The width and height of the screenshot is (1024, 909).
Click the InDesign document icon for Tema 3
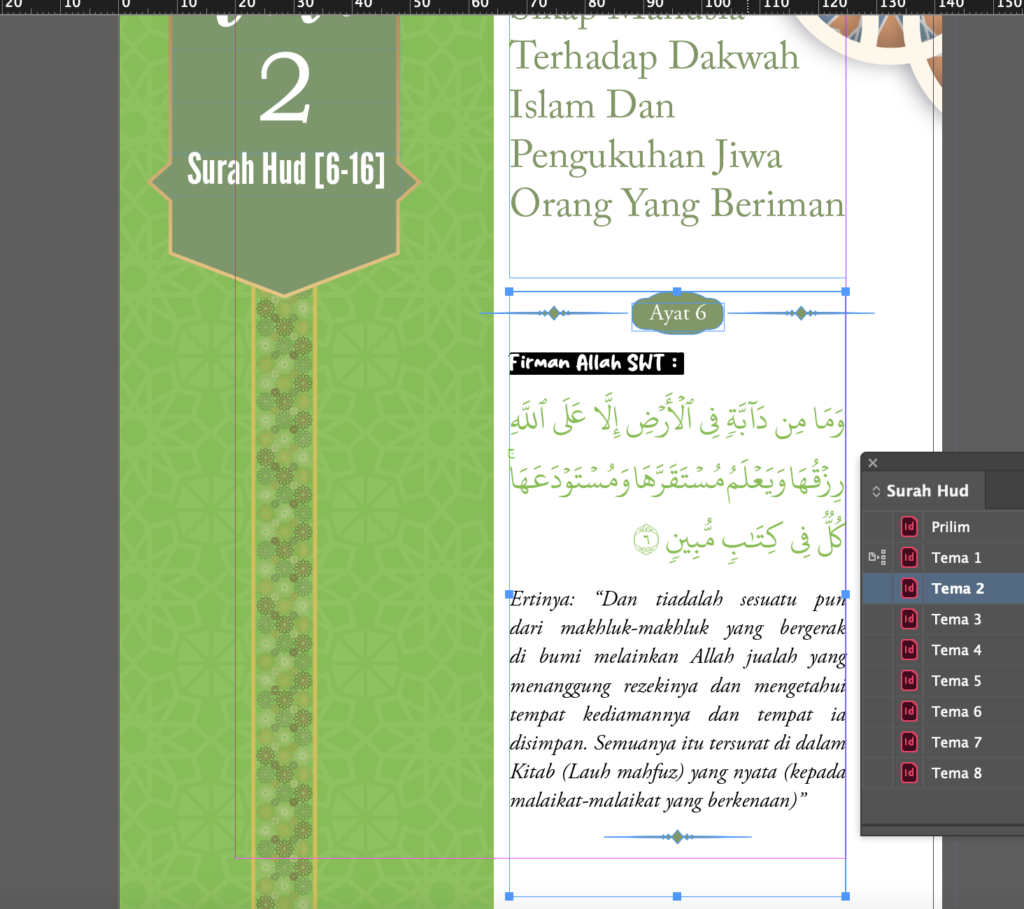tap(909, 619)
